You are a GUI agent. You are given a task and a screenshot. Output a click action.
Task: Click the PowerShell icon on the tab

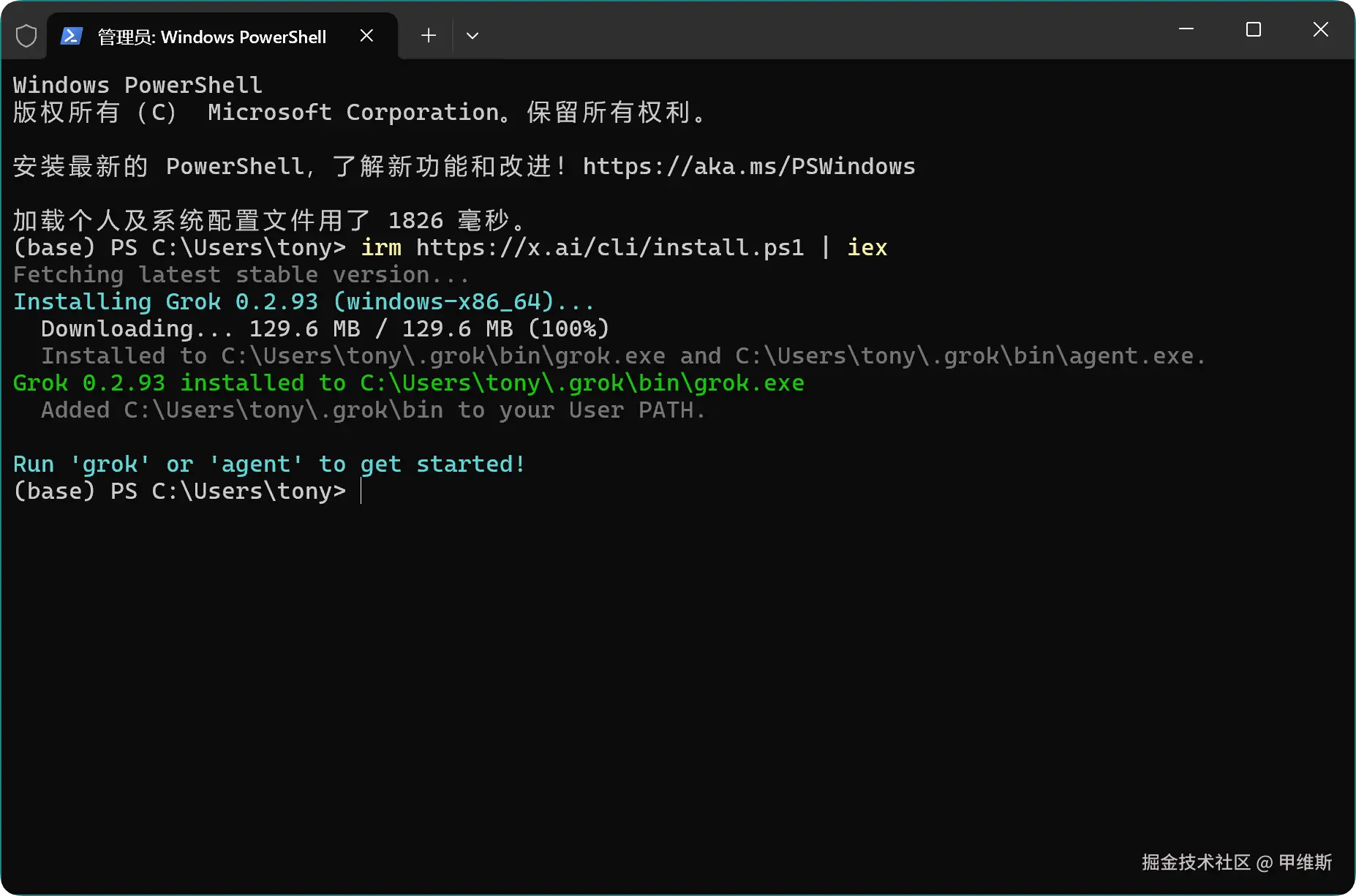(x=71, y=36)
